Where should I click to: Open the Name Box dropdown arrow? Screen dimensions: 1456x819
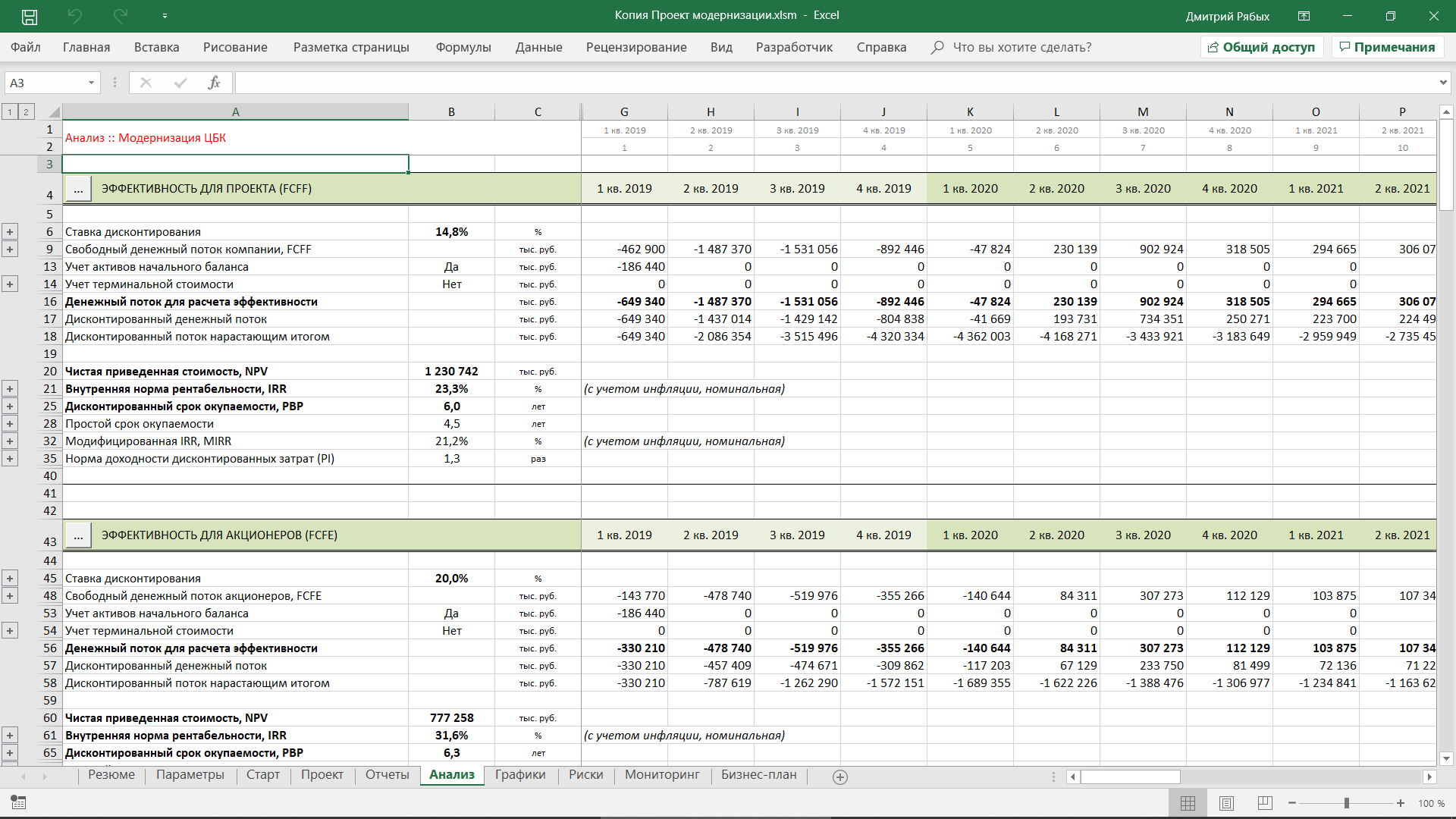(x=91, y=83)
